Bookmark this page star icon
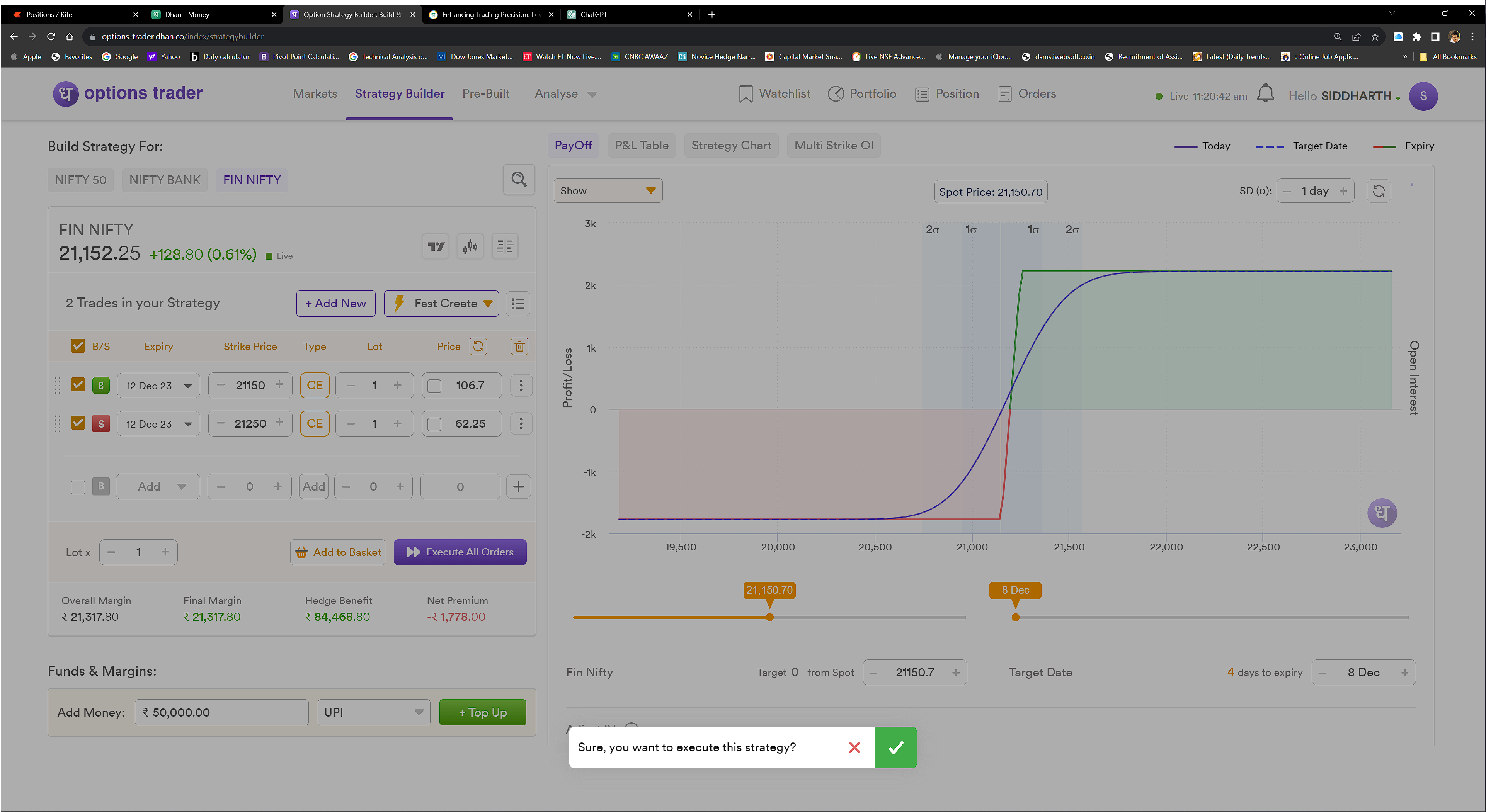Viewport: 1486px width, 812px height. click(1375, 36)
